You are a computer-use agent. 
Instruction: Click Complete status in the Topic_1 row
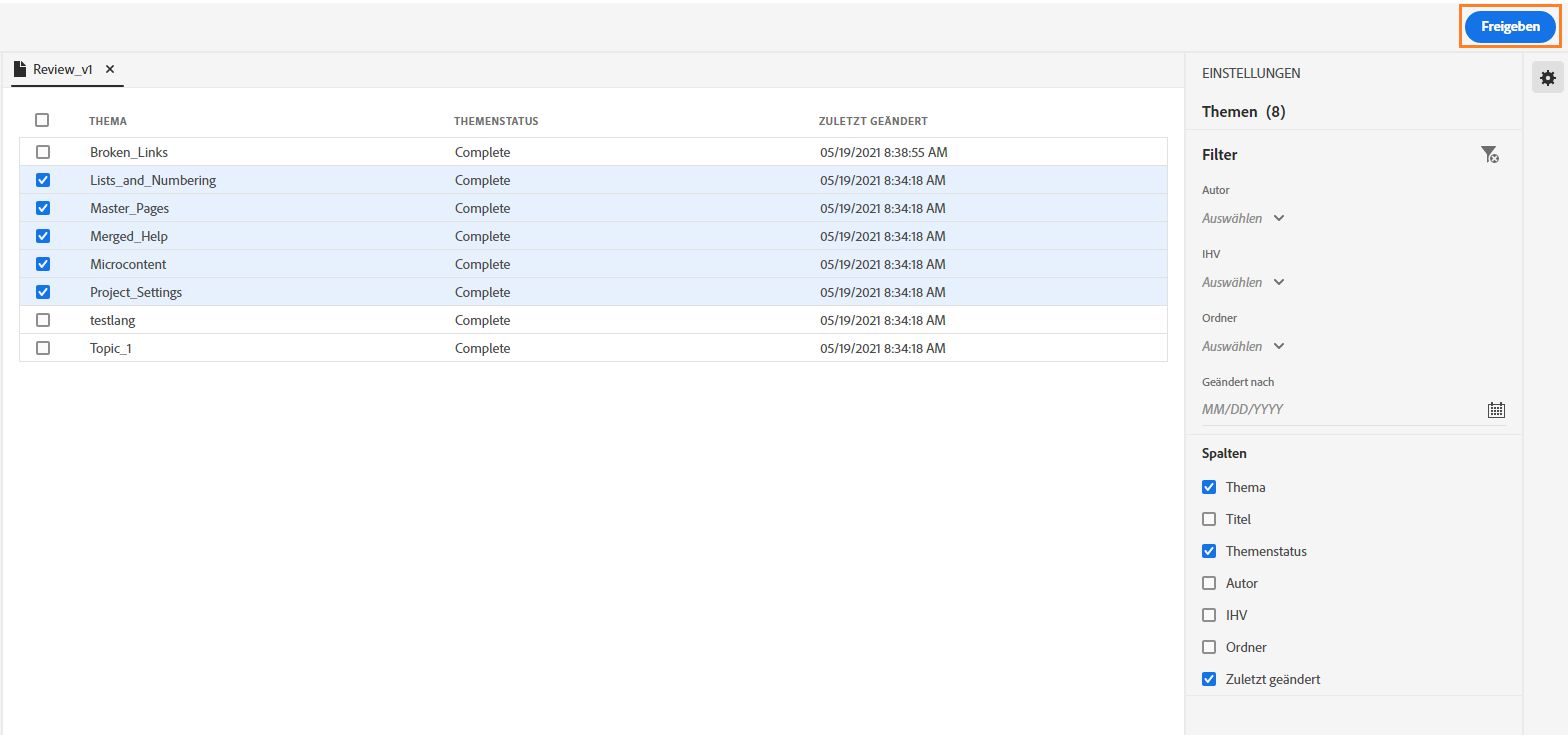(482, 348)
